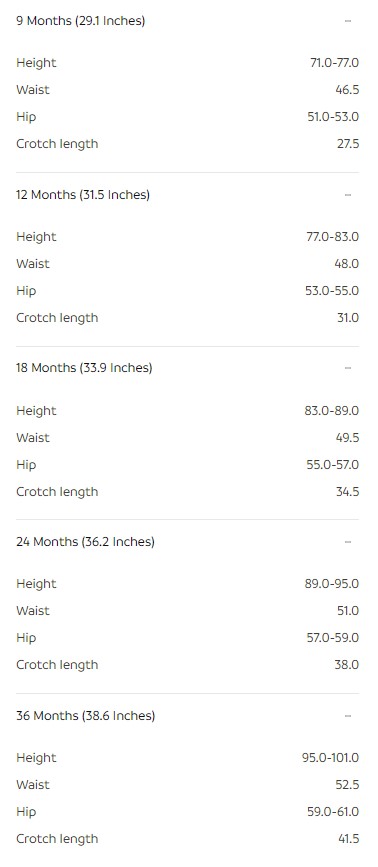The width and height of the screenshot is (378, 867).
Task: Click the crotch length value 41.5
Action: click(349, 839)
